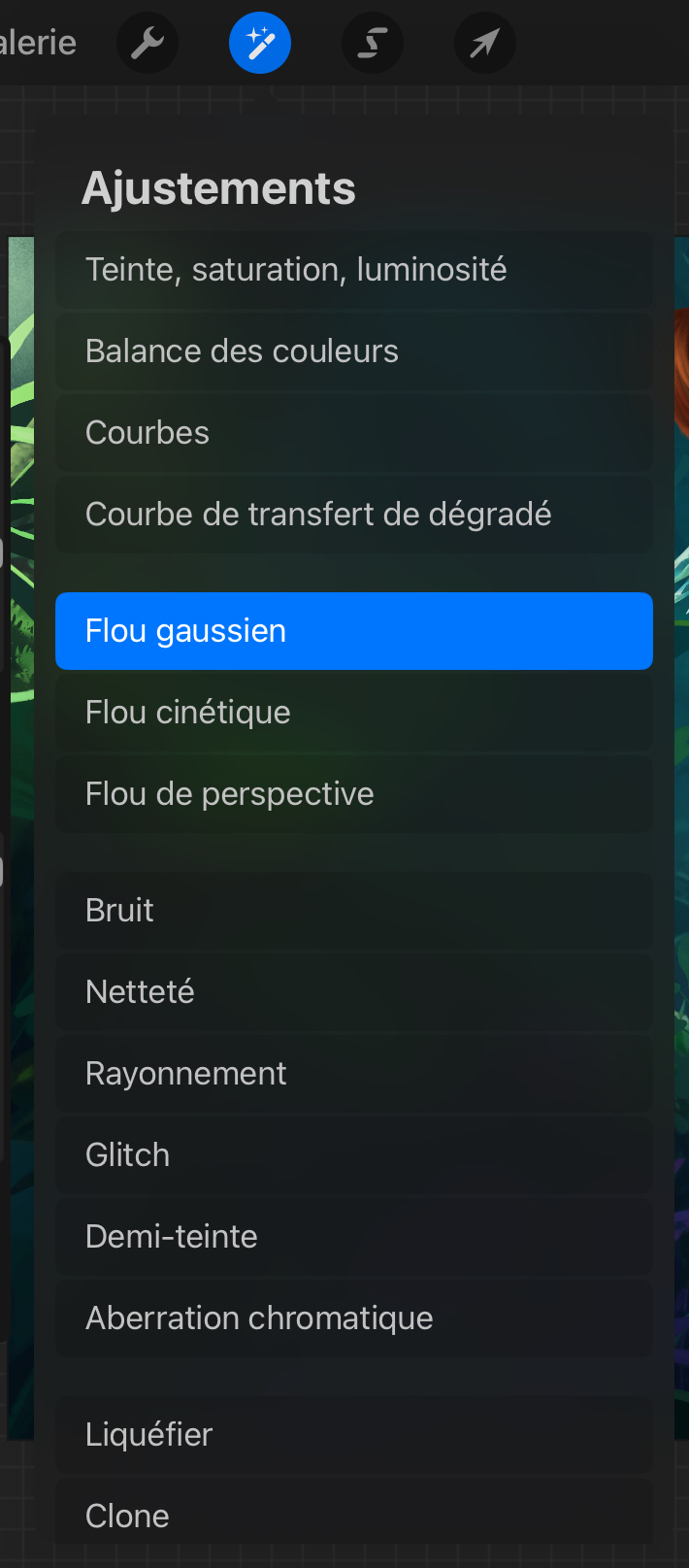
Task: Select Balance des couleurs
Action: click(x=354, y=351)
